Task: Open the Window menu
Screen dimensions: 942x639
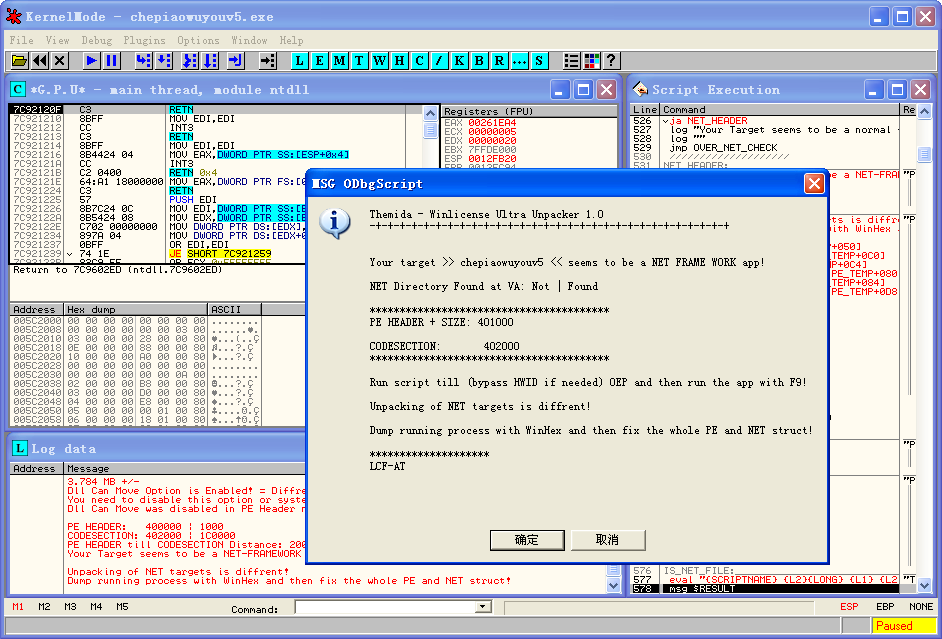Action: pyautogui.click(x=249, y=40)
